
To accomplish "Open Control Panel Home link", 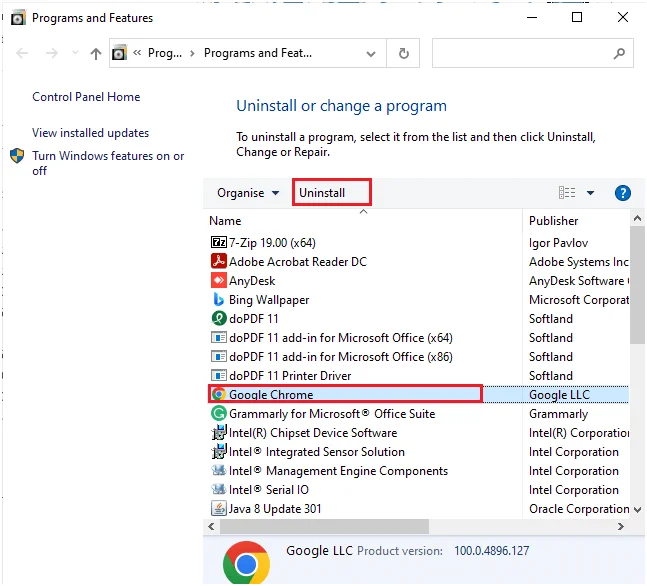I will 86,97.
